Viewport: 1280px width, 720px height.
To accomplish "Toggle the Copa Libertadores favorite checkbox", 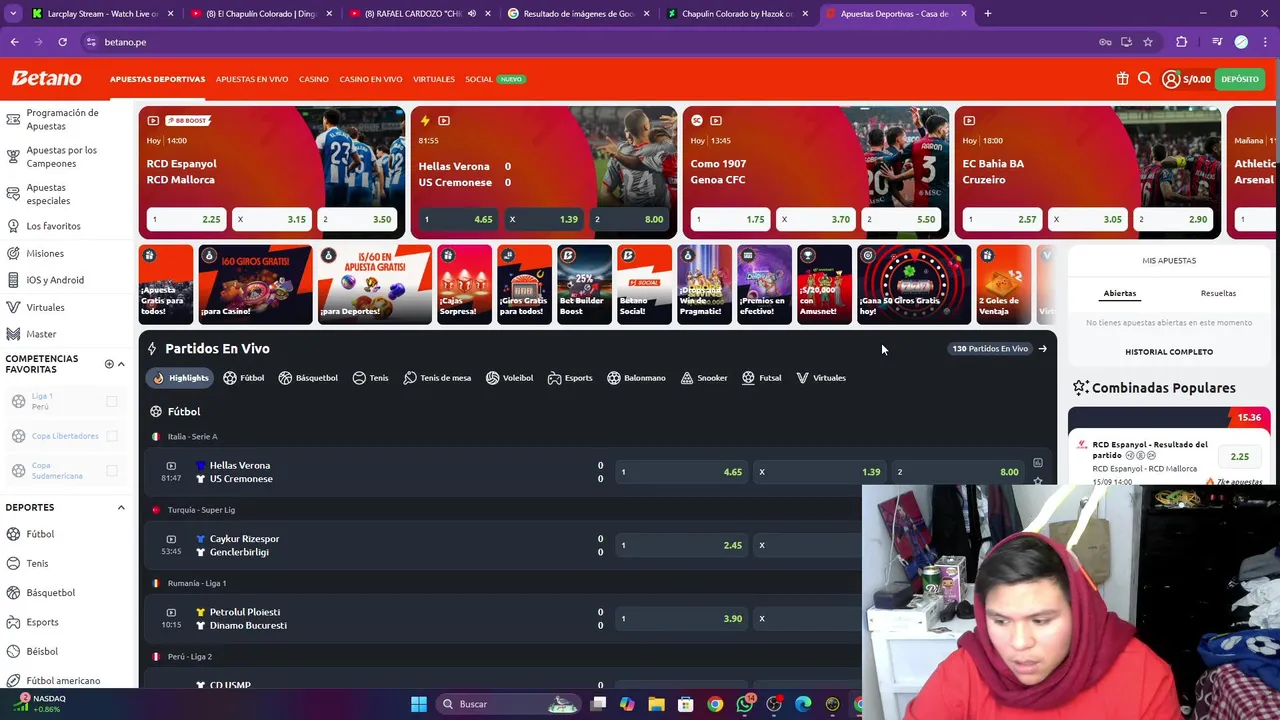I will click(112, 436).
